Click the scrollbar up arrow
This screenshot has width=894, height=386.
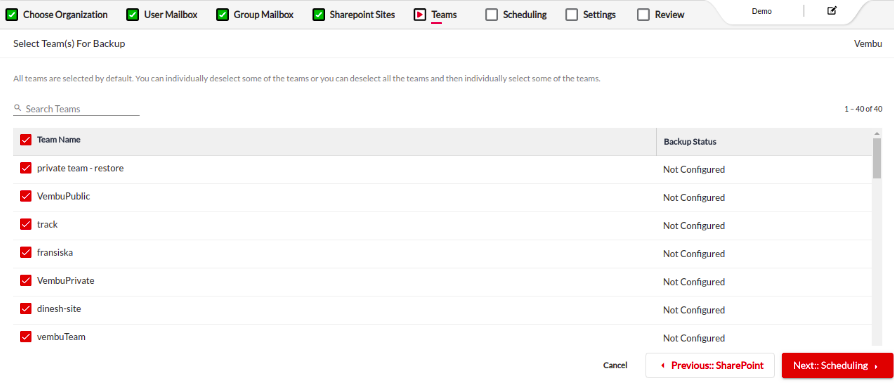tap(877, 133)
